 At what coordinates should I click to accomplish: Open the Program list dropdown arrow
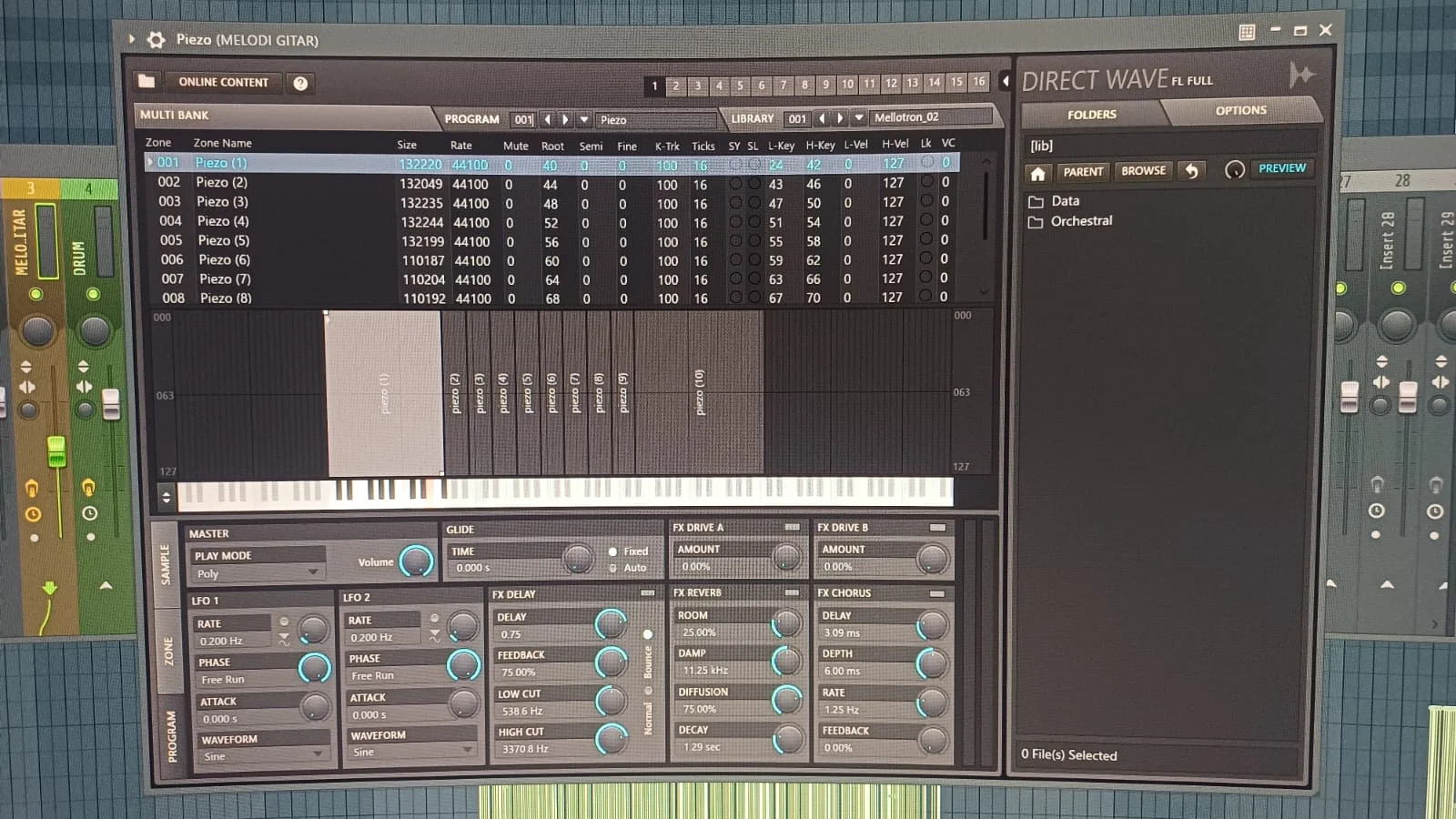coord(584,119)
